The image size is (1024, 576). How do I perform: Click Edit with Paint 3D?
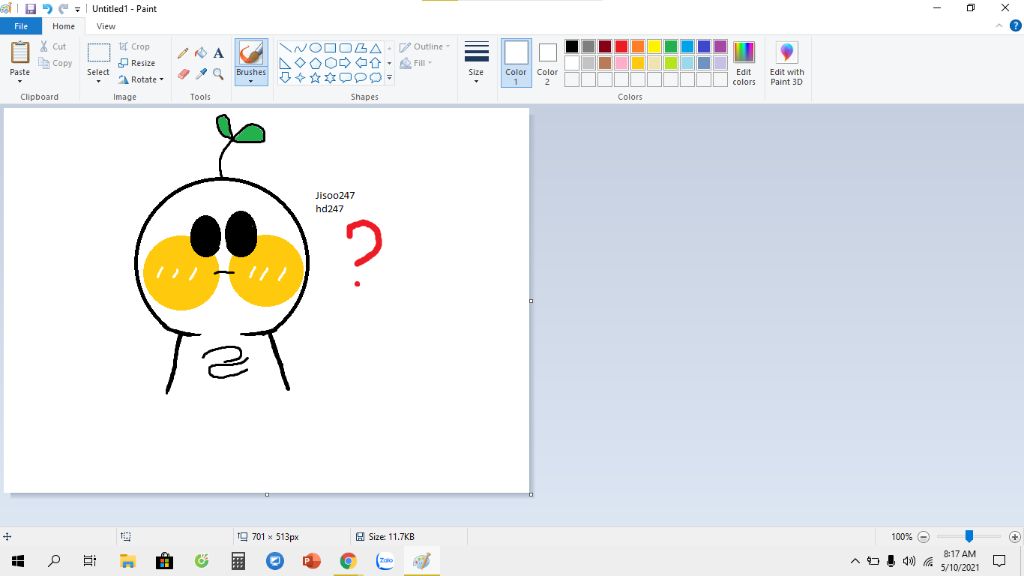tap(787, 63)
